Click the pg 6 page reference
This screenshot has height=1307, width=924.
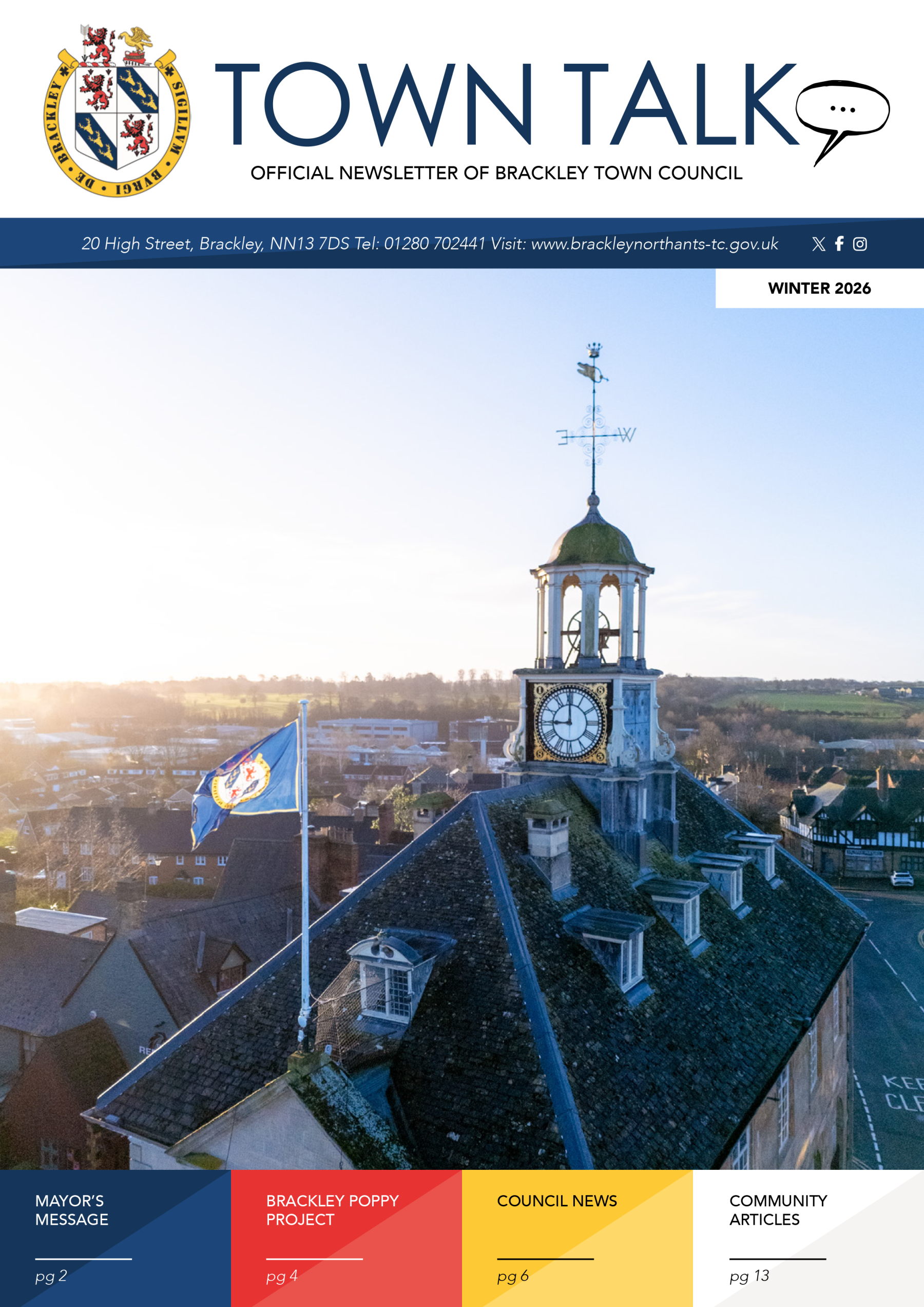coord(513,1276)
